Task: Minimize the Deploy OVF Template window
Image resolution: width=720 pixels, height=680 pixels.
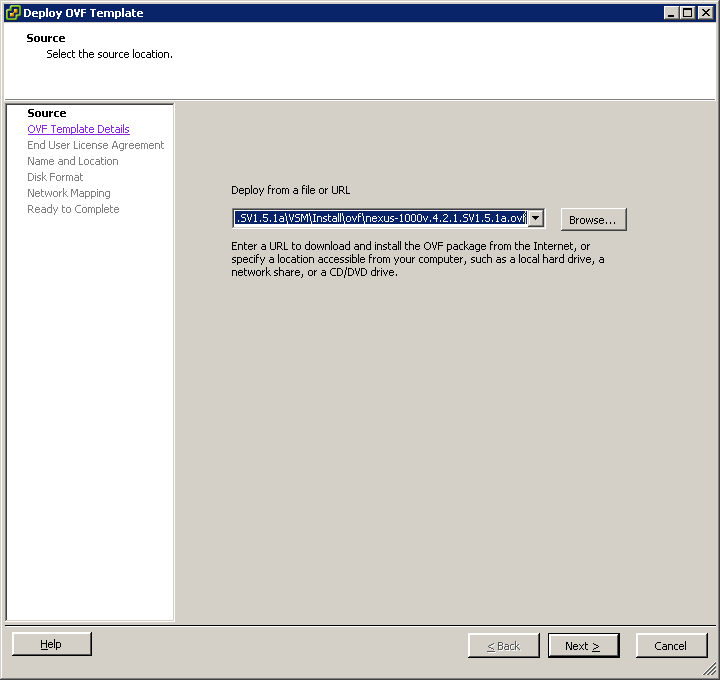Action: (x=671, y=13)
